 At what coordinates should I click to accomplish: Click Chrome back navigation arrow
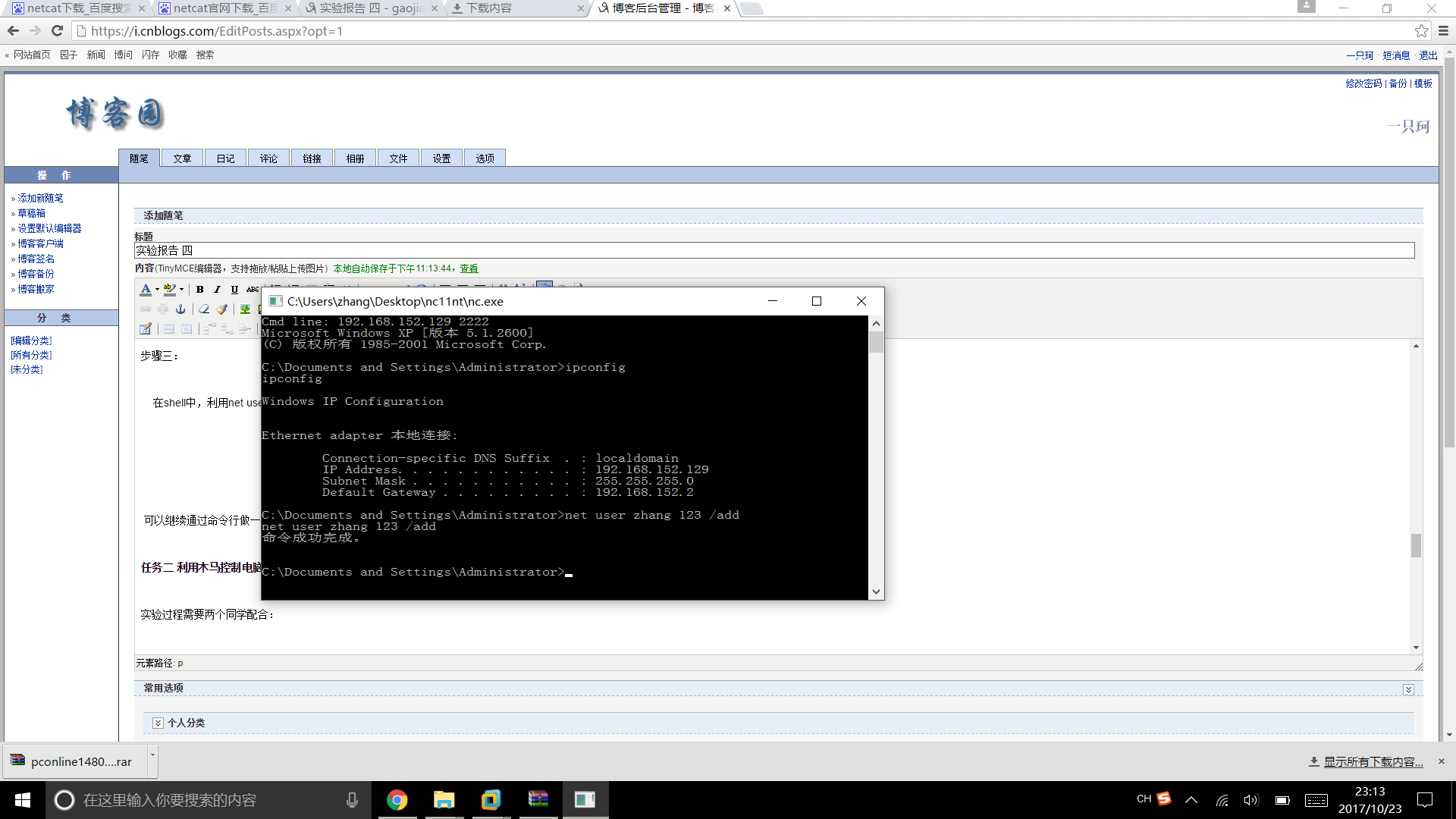[x=13, y=31]
